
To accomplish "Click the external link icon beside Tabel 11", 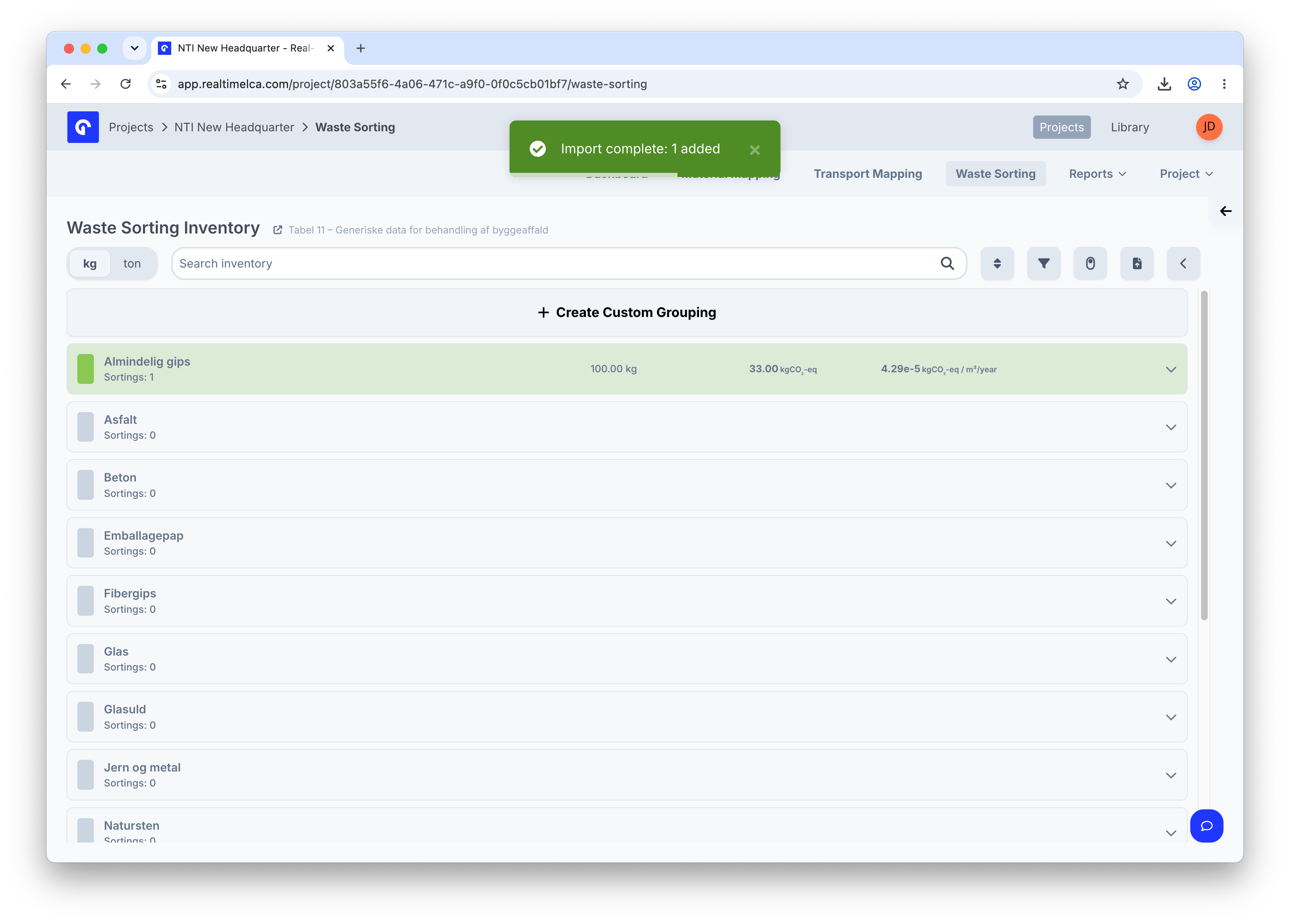I will coord(278,230).
